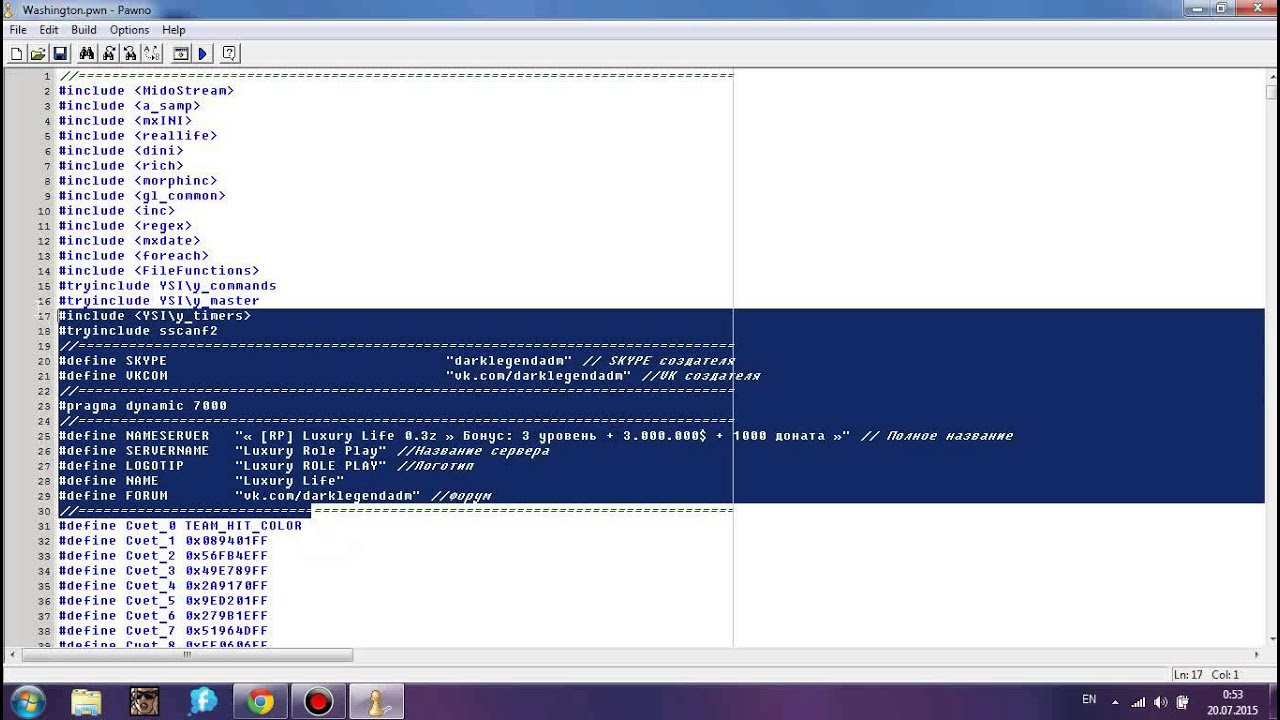
Task: Click the line '#tryinclude YSI\y_master'
Action: tap(159, 301)
